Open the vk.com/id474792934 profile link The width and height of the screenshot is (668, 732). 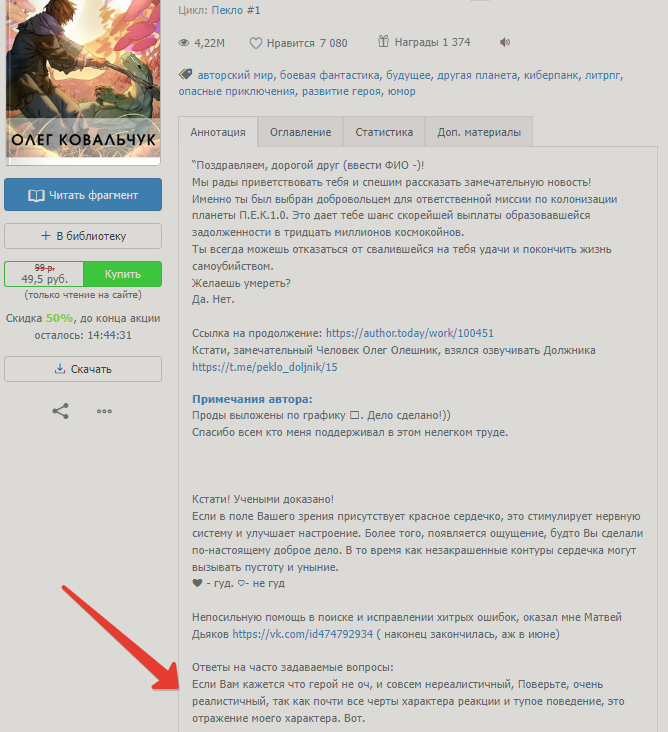[302, 634]
